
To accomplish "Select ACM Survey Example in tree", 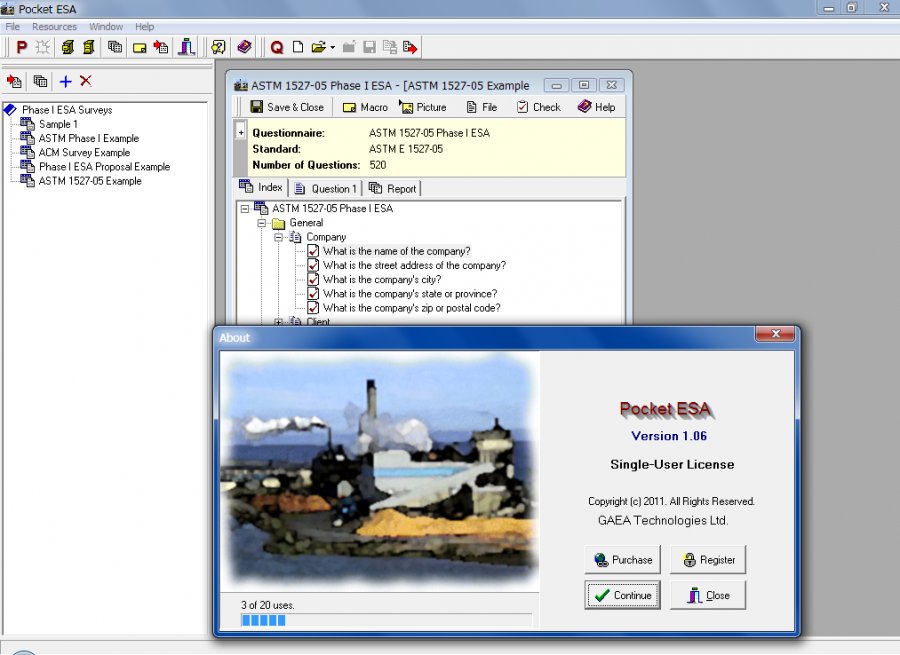I will 84,153.
